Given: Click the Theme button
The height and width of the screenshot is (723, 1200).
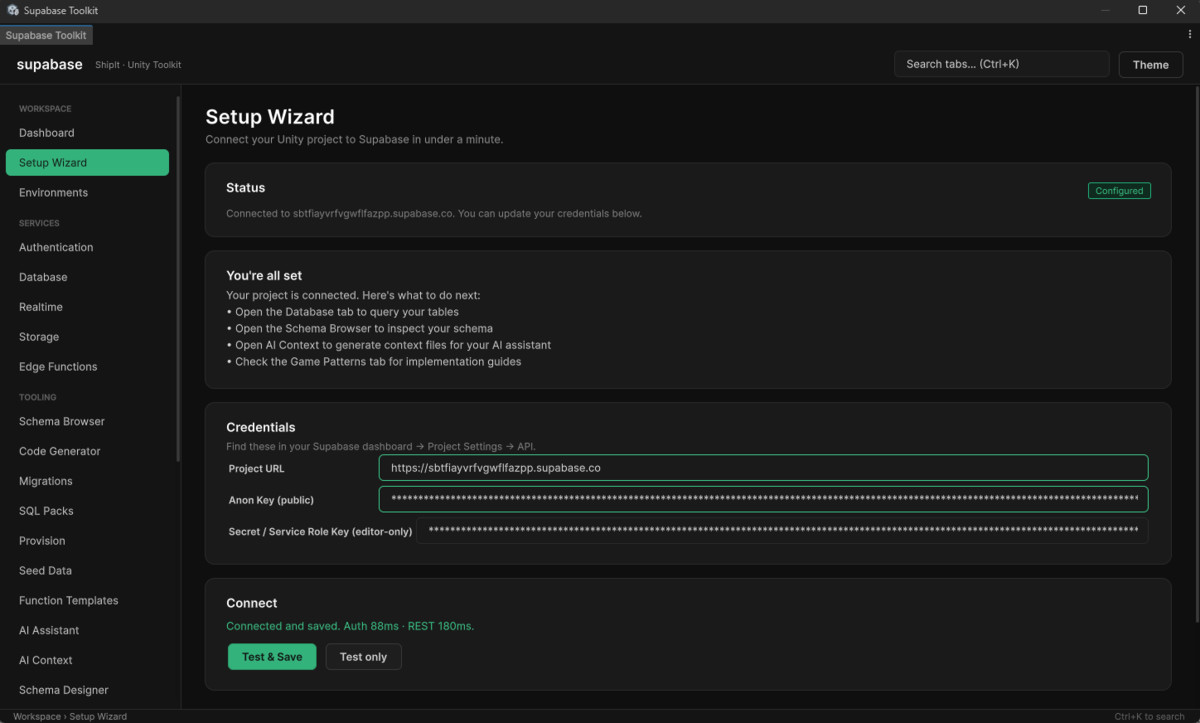Looking at the screenshot, I should 1150,65.
